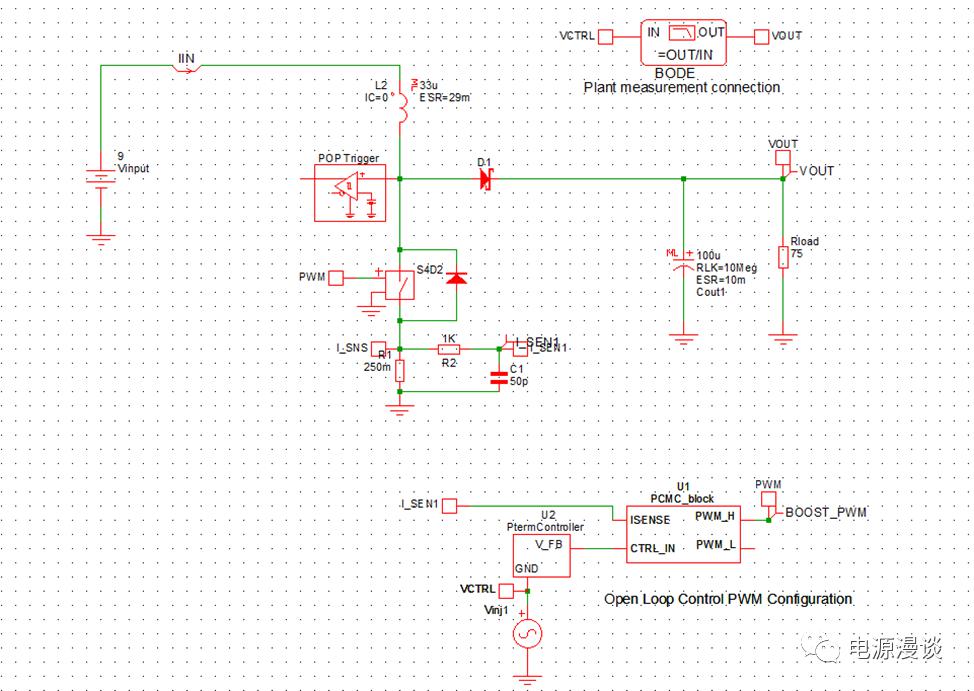Click the 'Open Loop Control PWM Configuration' label
The image size is (974, 691).
point(727,599)
